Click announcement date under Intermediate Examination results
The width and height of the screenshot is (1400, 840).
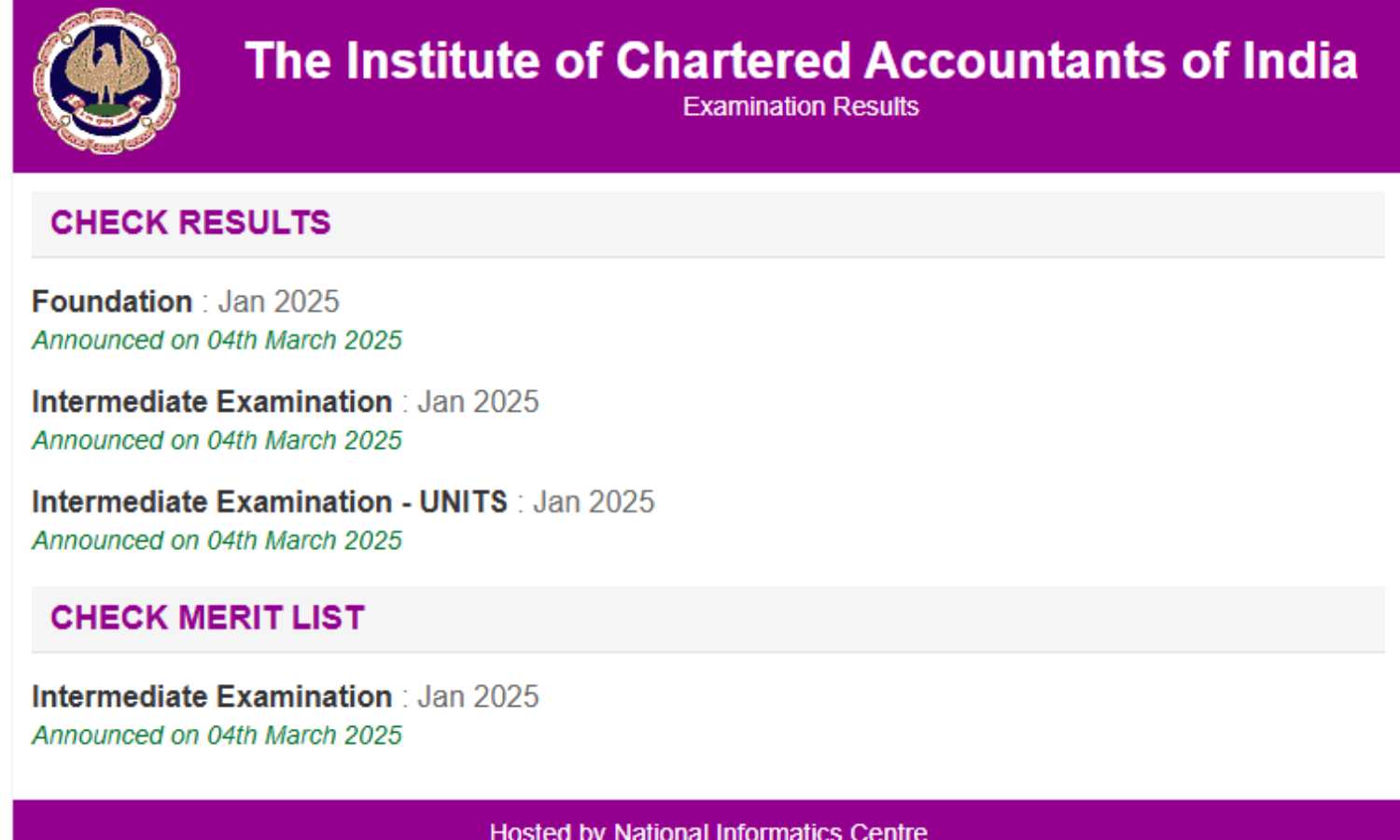click(x=217, y=440)
